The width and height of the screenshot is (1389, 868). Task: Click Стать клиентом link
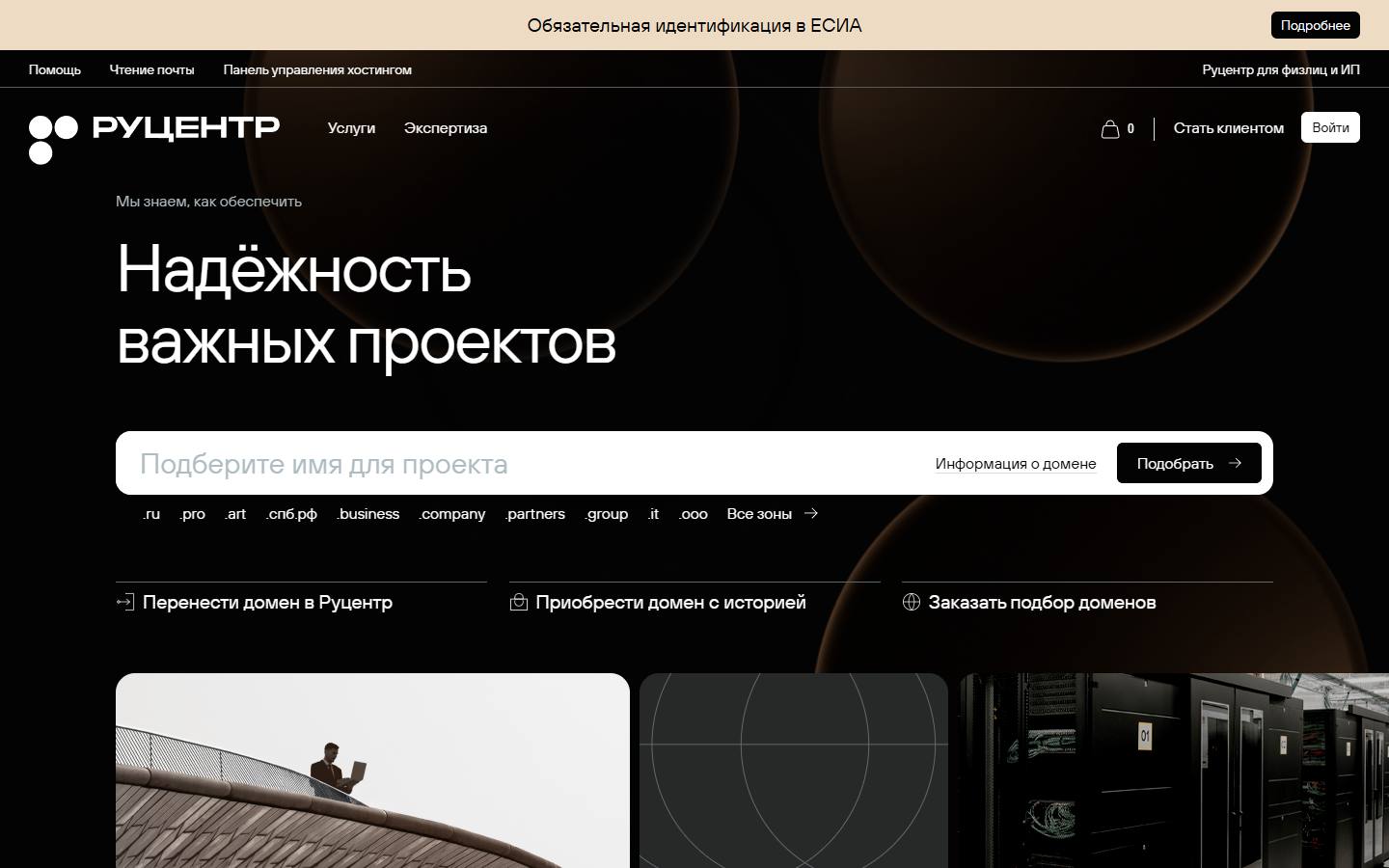1229,128
